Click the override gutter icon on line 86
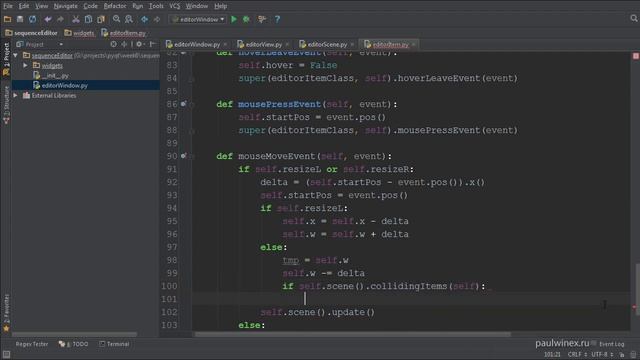This screenshot has height=360, width=640. [183, 104]
